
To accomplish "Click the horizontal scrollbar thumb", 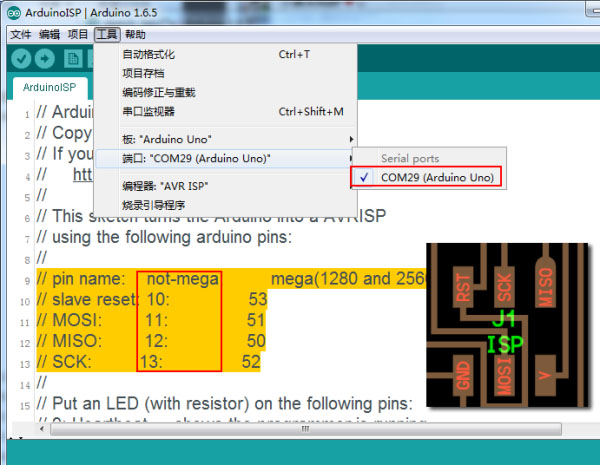I will pos(306,429).
